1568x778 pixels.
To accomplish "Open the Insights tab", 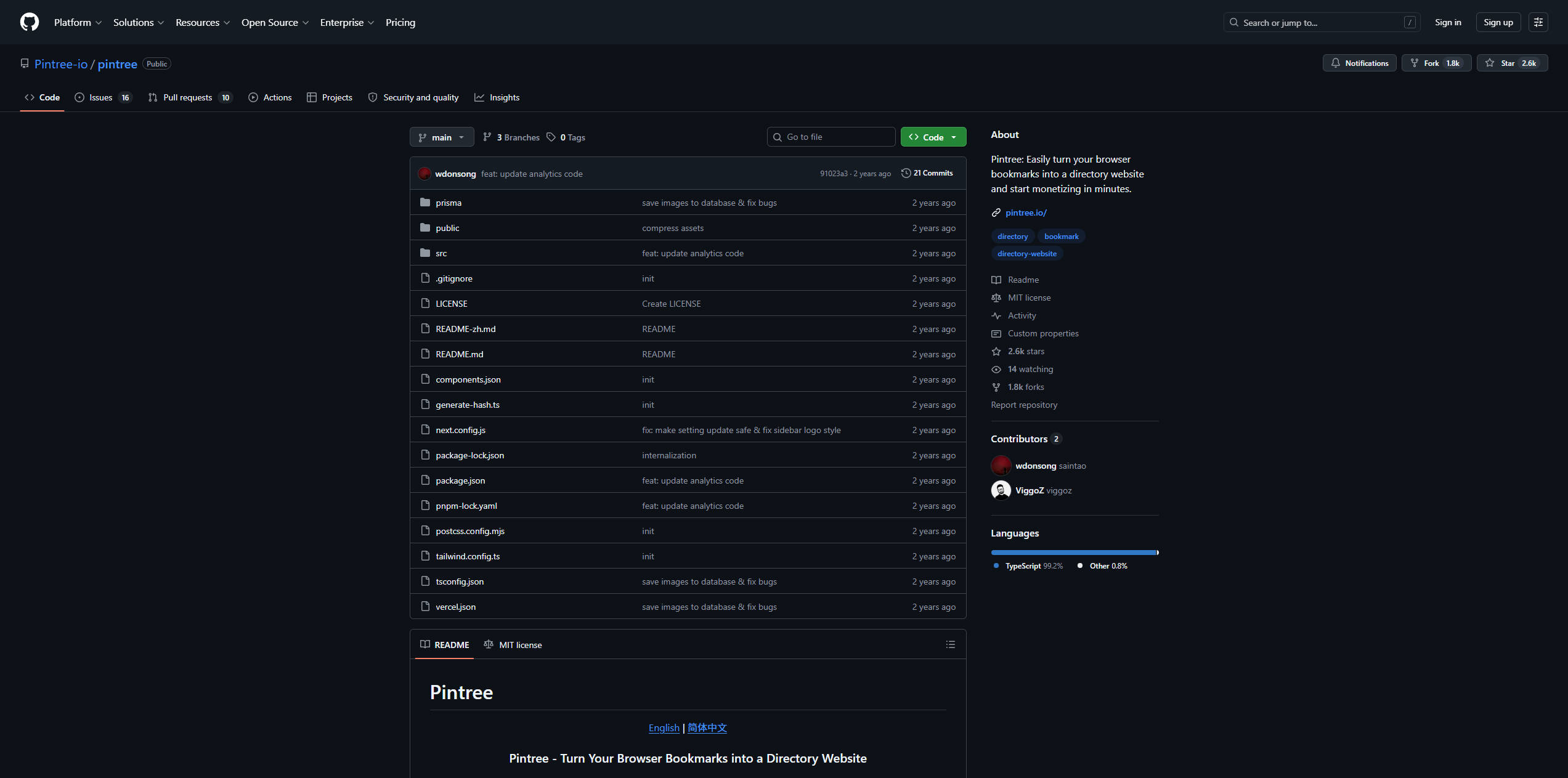I will (x=497, y=97).
